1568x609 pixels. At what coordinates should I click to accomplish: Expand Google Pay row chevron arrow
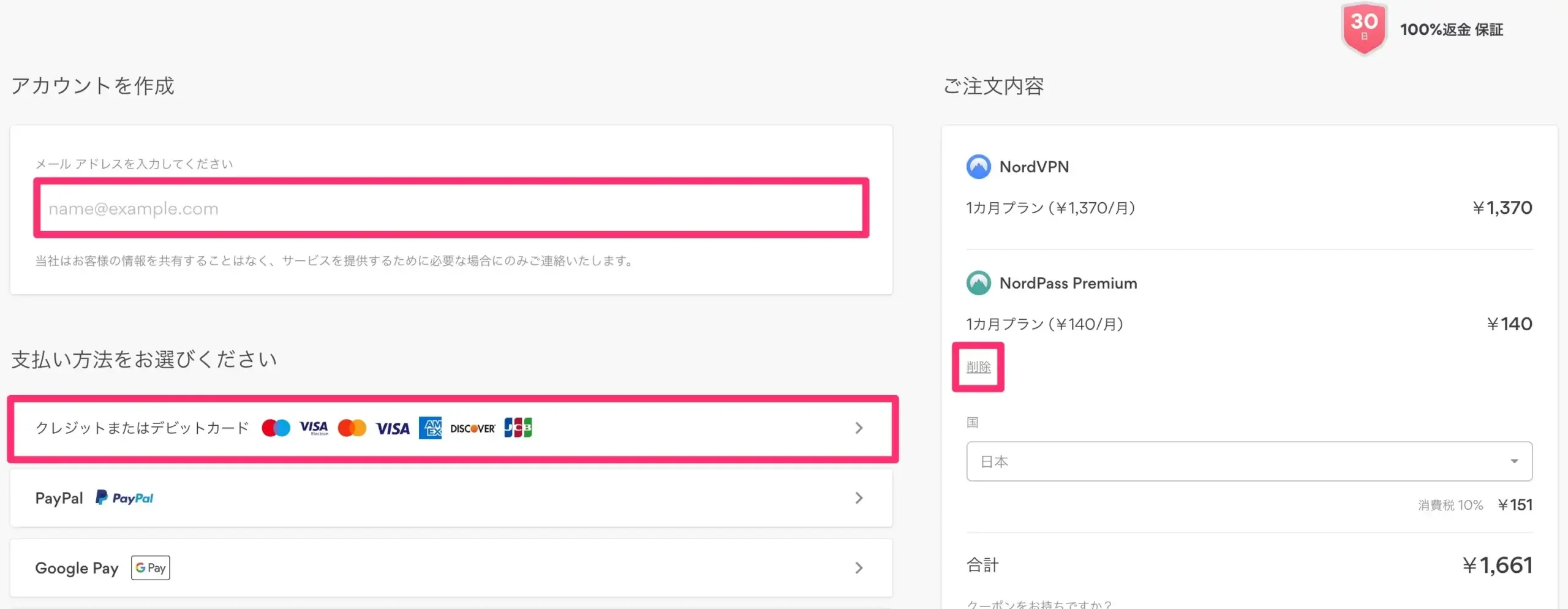tap(859, 568)
